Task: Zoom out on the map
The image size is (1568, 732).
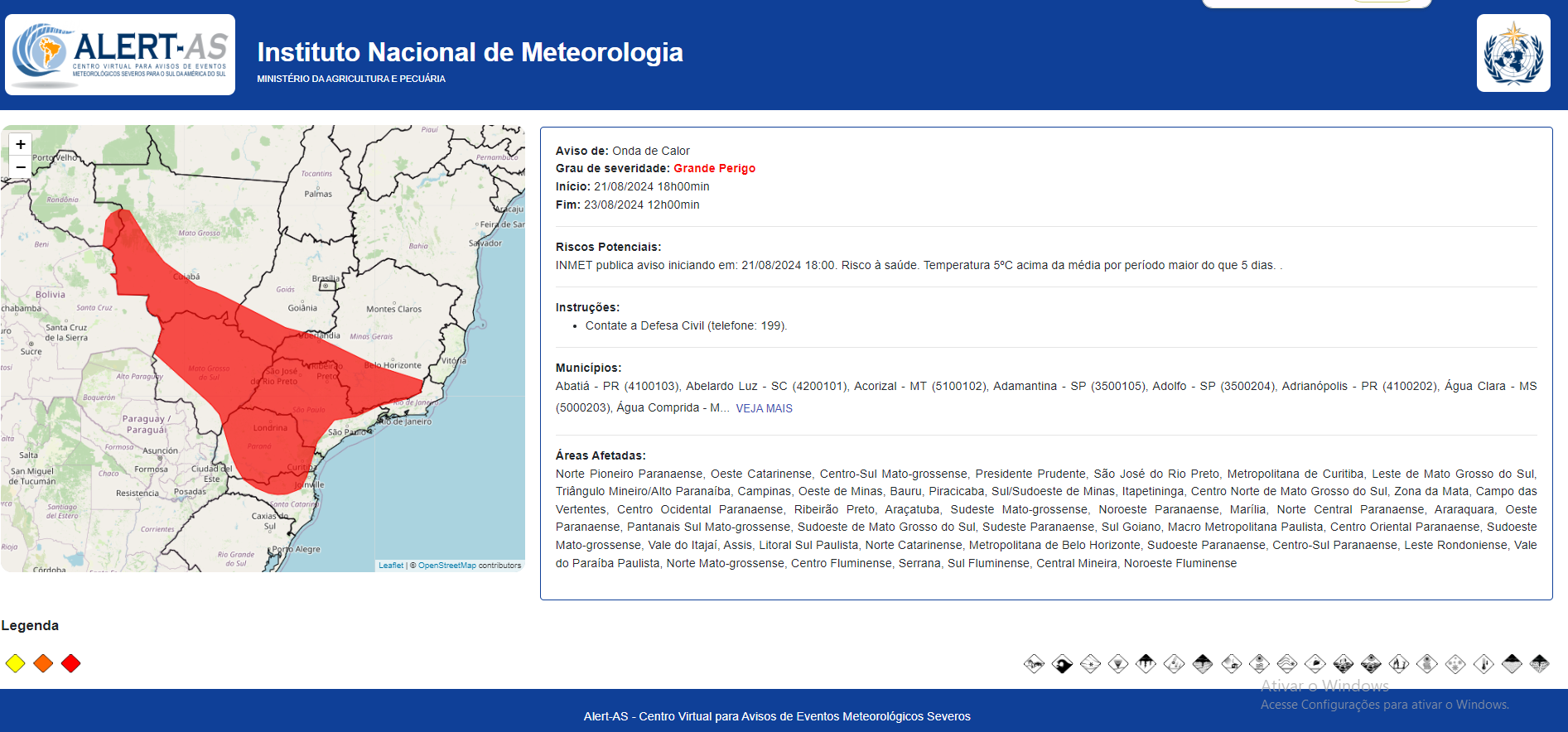Action: coord(21,166)
